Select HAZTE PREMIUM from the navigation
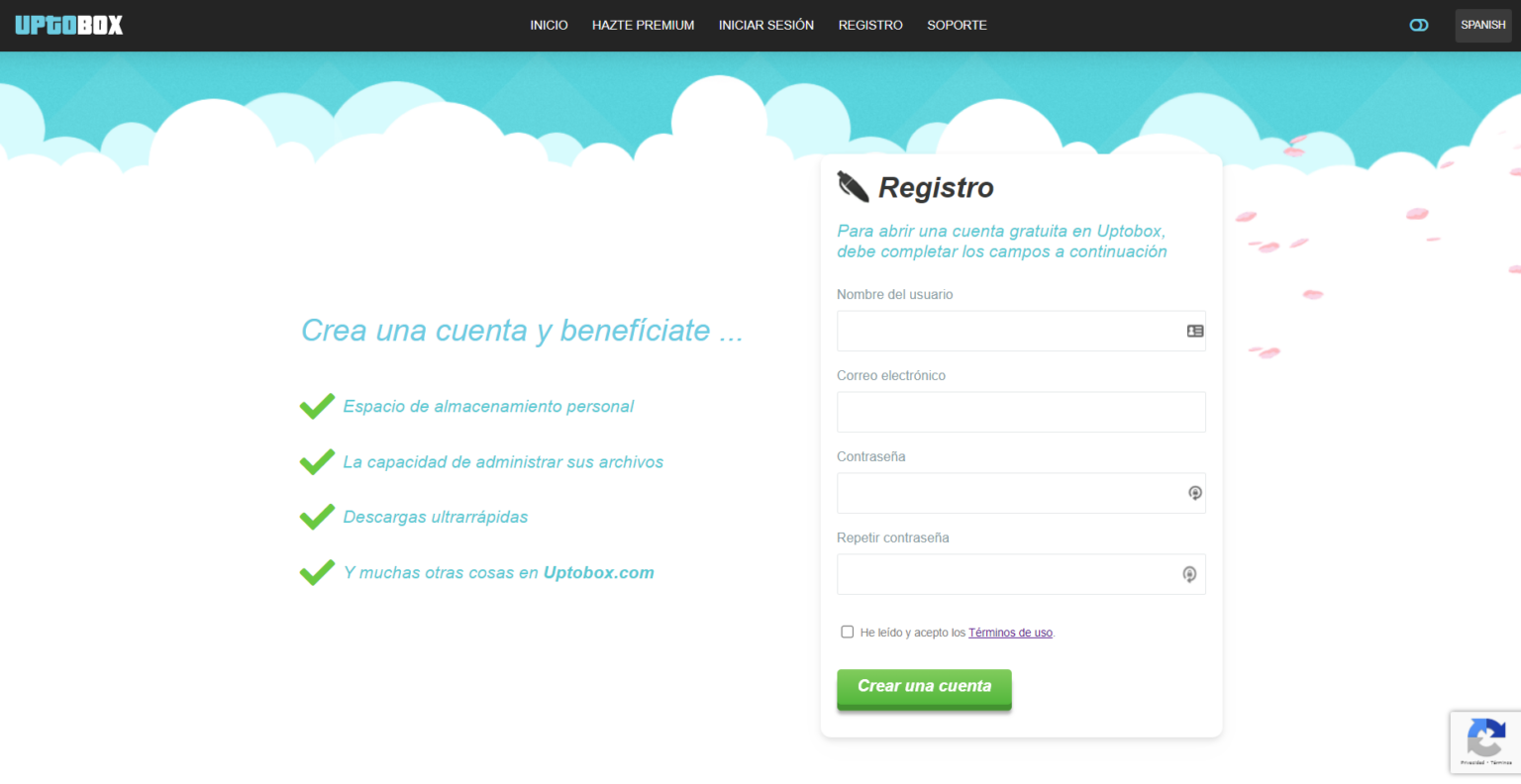 click(x=643, y=25)
